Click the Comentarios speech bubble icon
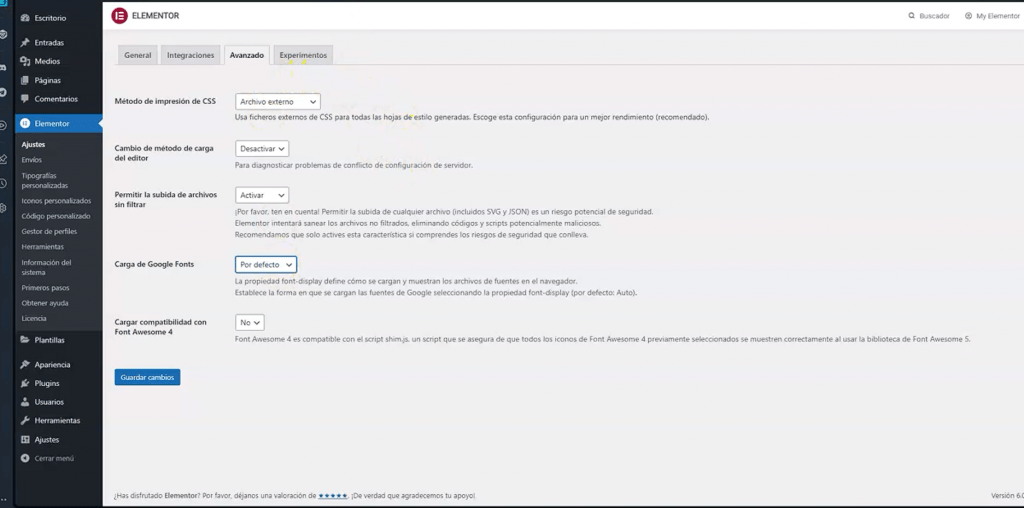Image resolution: width=1024 pixels, height=508 pixels. 25,99
